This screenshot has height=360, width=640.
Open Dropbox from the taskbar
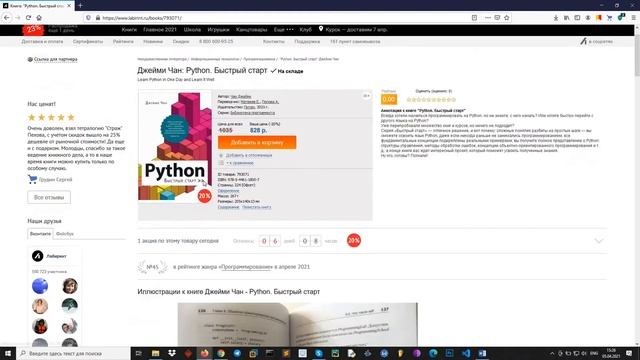[x=172, y=353]
